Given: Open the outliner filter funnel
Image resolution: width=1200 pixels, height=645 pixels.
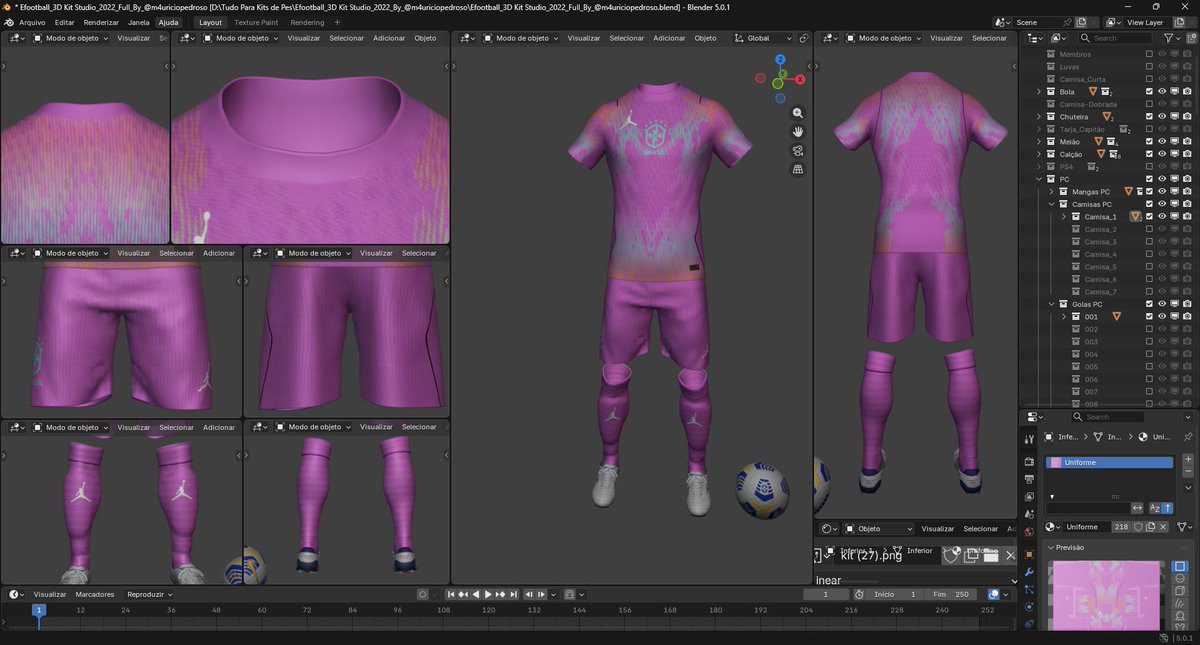Looking at the screenshot, I should [x=1166, y=38].
